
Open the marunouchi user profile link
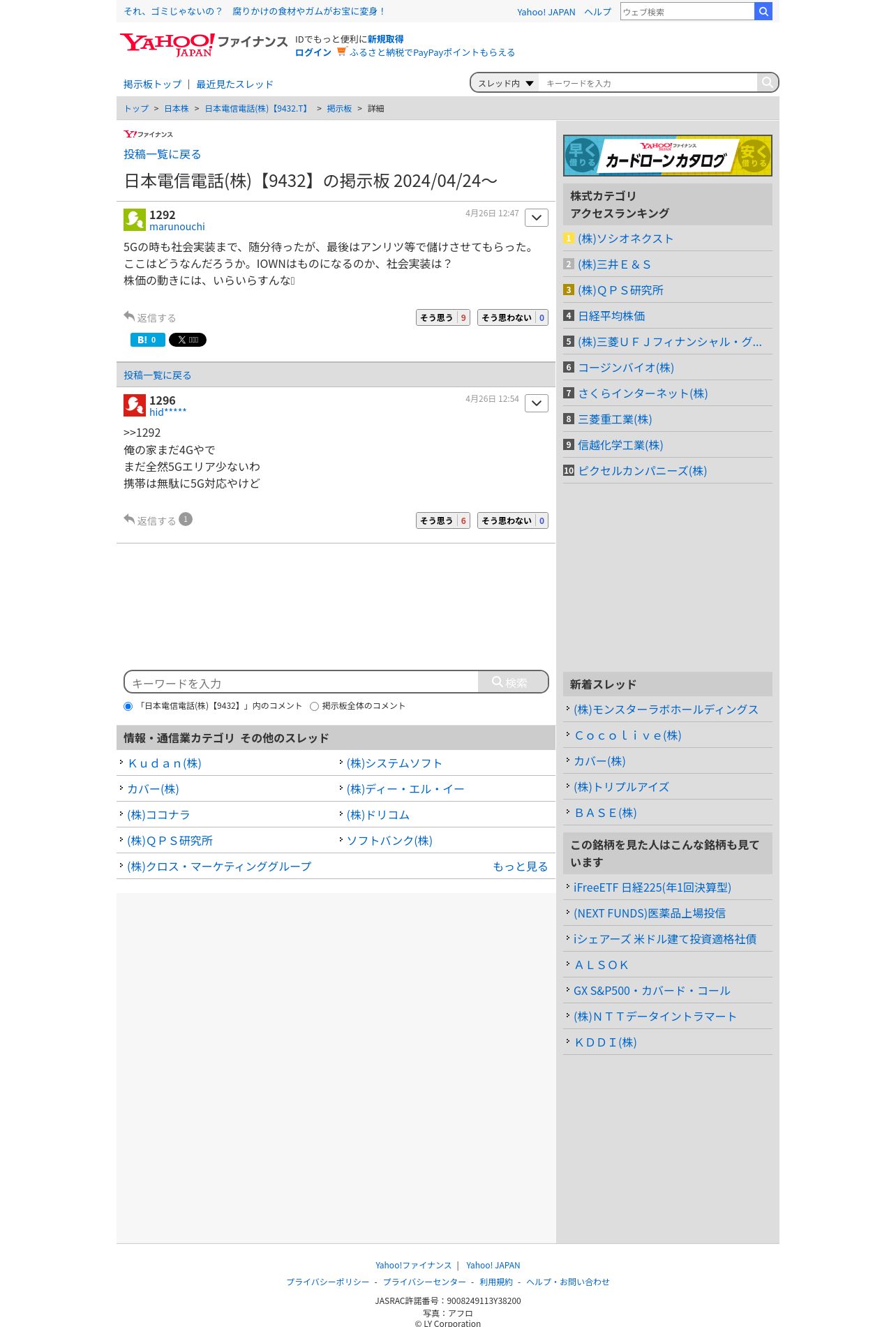(x=177, y=227)
